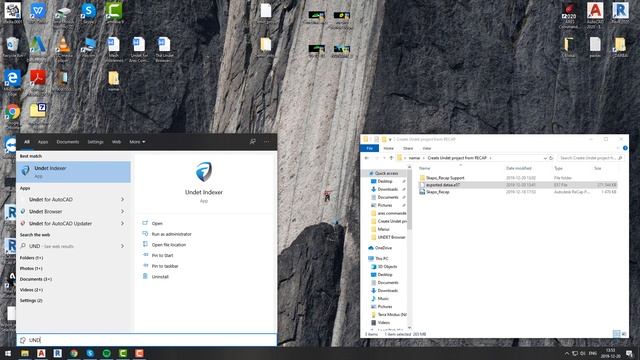Show Documents search results group
This screenshot has width=640, height=360.
tap(36, 279)
